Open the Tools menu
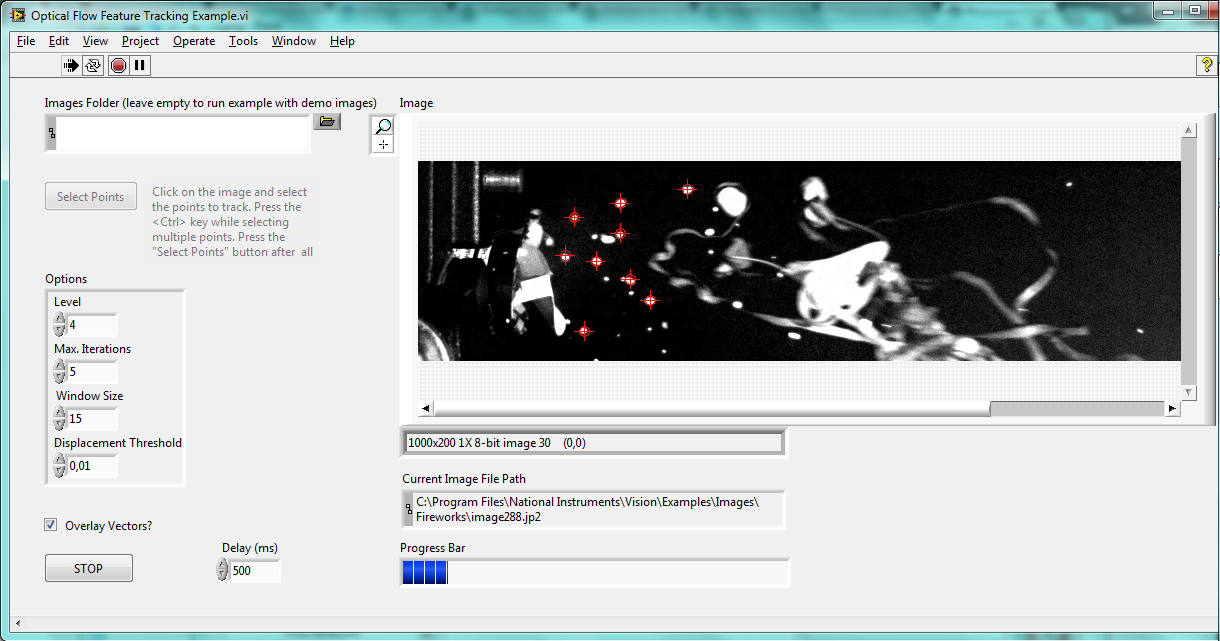The height and width of the screenshot is (641, 1220). 243,41
